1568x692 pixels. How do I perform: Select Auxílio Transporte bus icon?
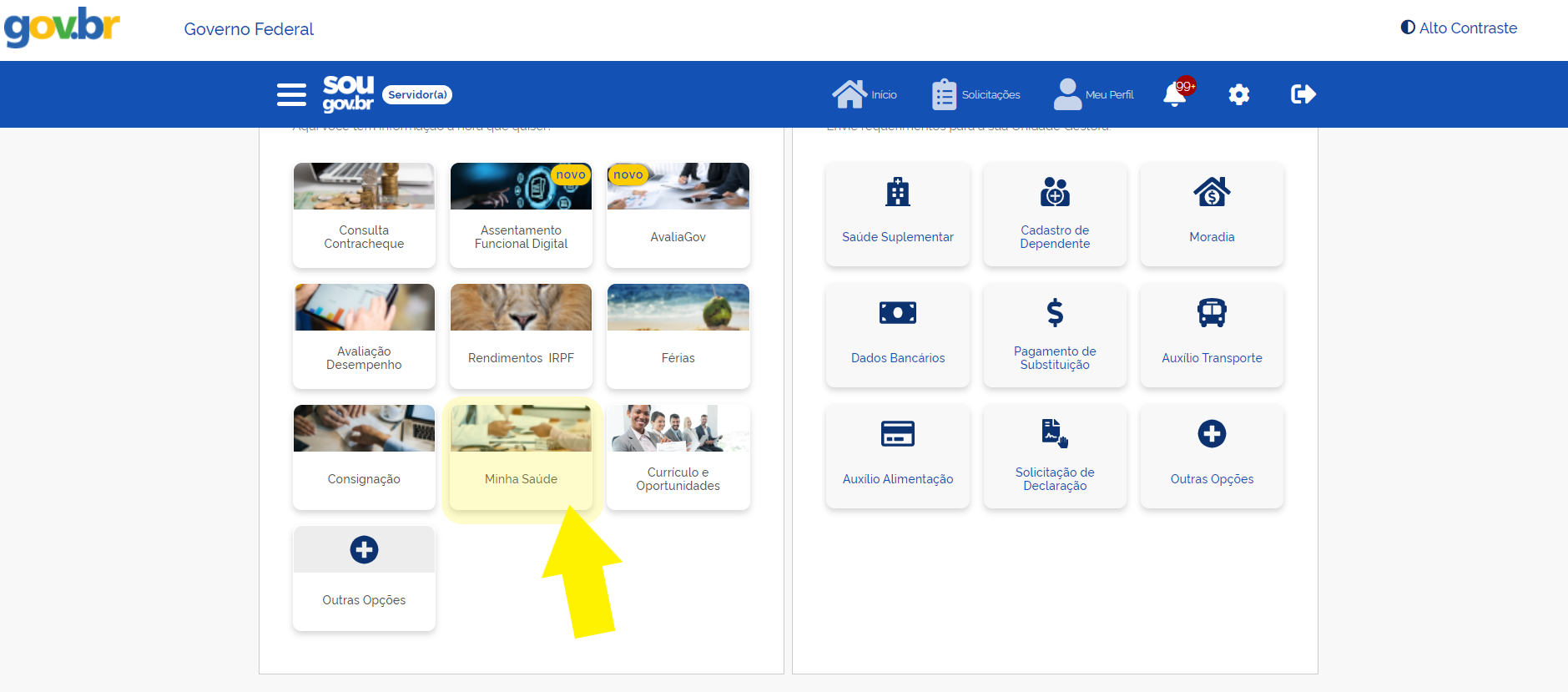point(1212,314)
